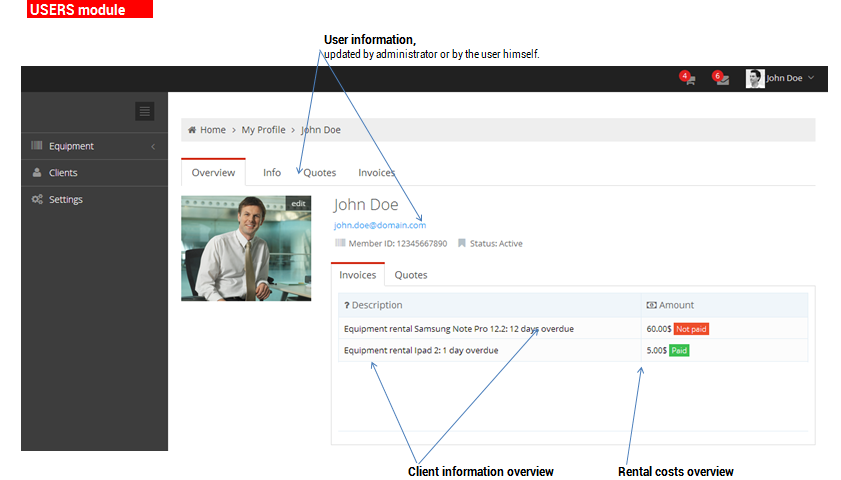
Task: Click the Status bookmark flag icon
Action: point(462,243)
